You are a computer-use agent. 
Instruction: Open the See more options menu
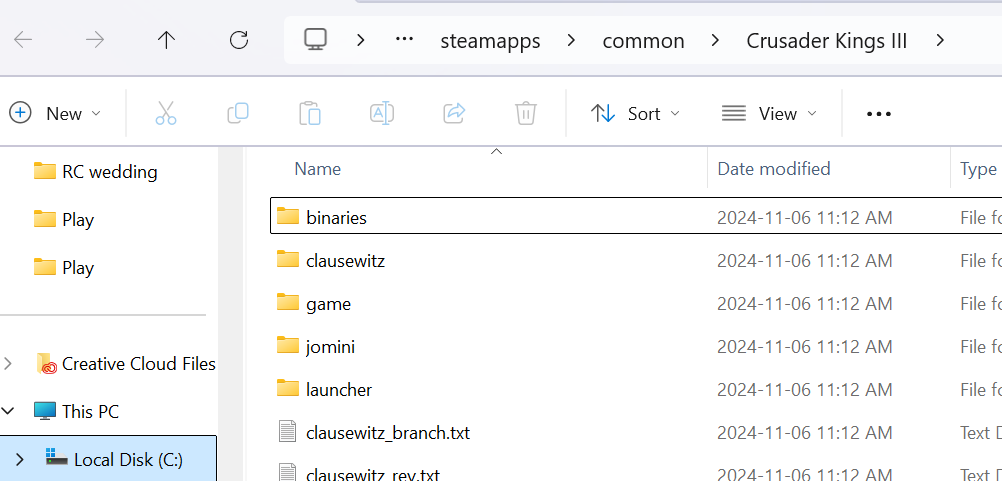(878, 113)
